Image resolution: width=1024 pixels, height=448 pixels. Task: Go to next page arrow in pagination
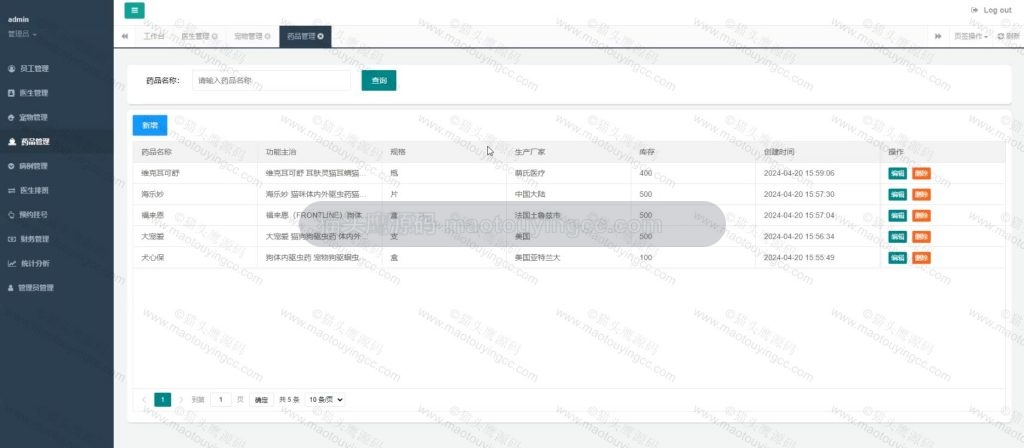coord(181,400)
